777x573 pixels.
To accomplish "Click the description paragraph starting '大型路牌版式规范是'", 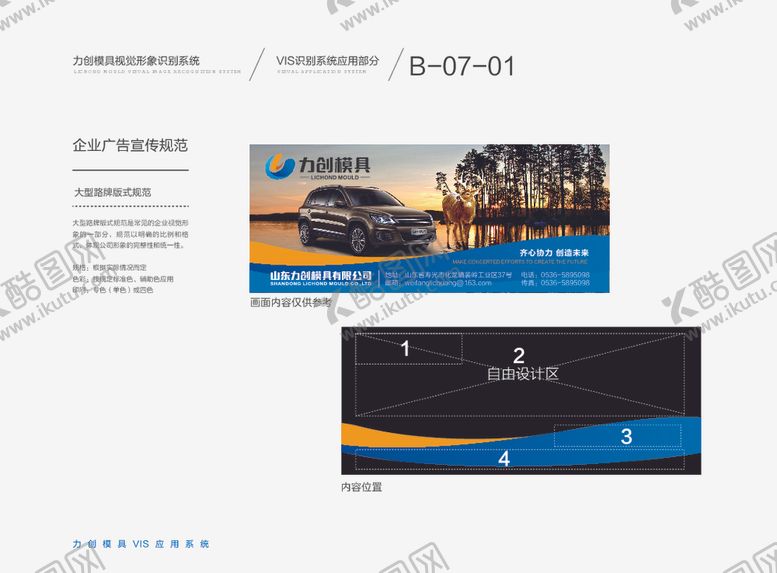I will pos(130,234).
